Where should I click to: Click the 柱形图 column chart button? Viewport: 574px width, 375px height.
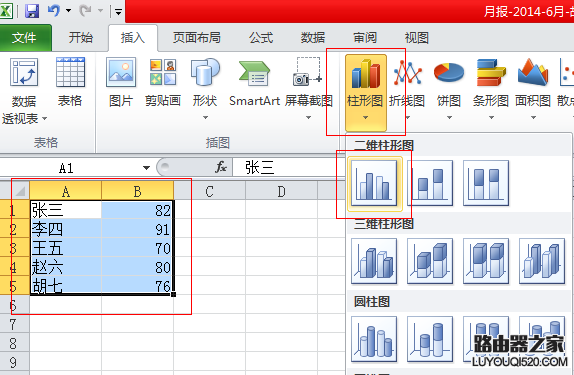(x=366, y=93)
